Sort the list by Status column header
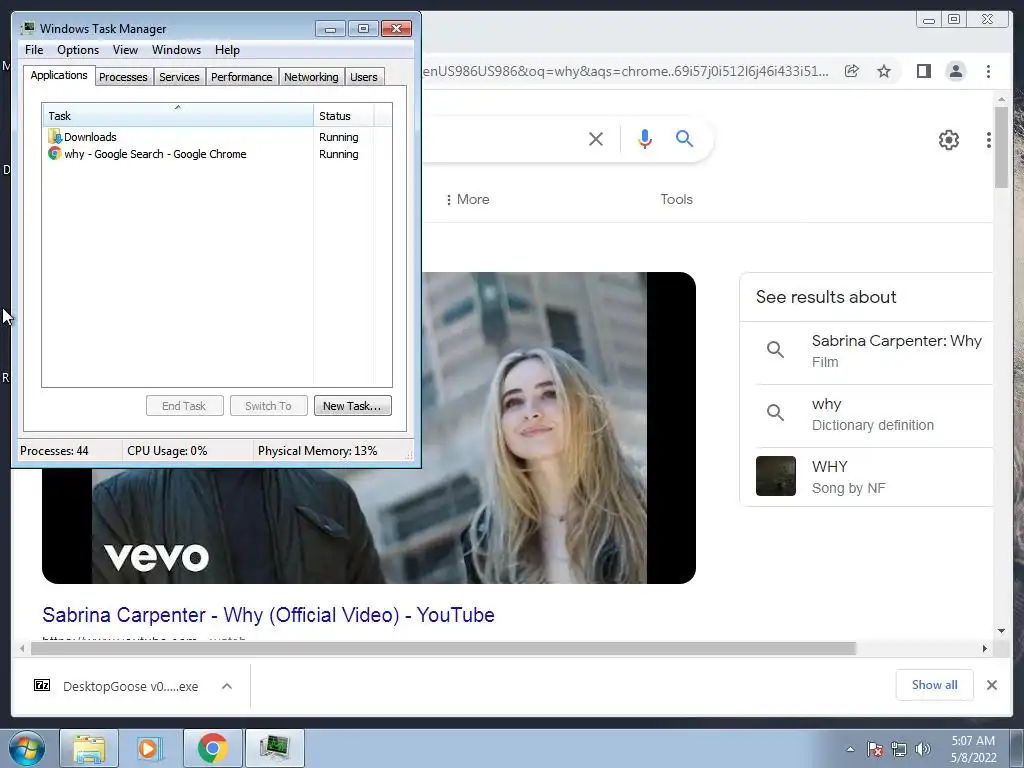The width and height of the screenshot is (1024, 768). [344, 116]
